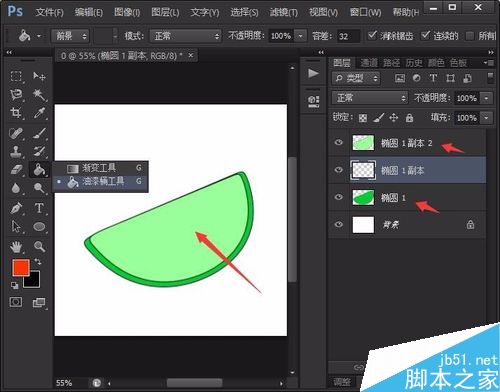Toggle lock image pixels brush icon

(378, 118)
